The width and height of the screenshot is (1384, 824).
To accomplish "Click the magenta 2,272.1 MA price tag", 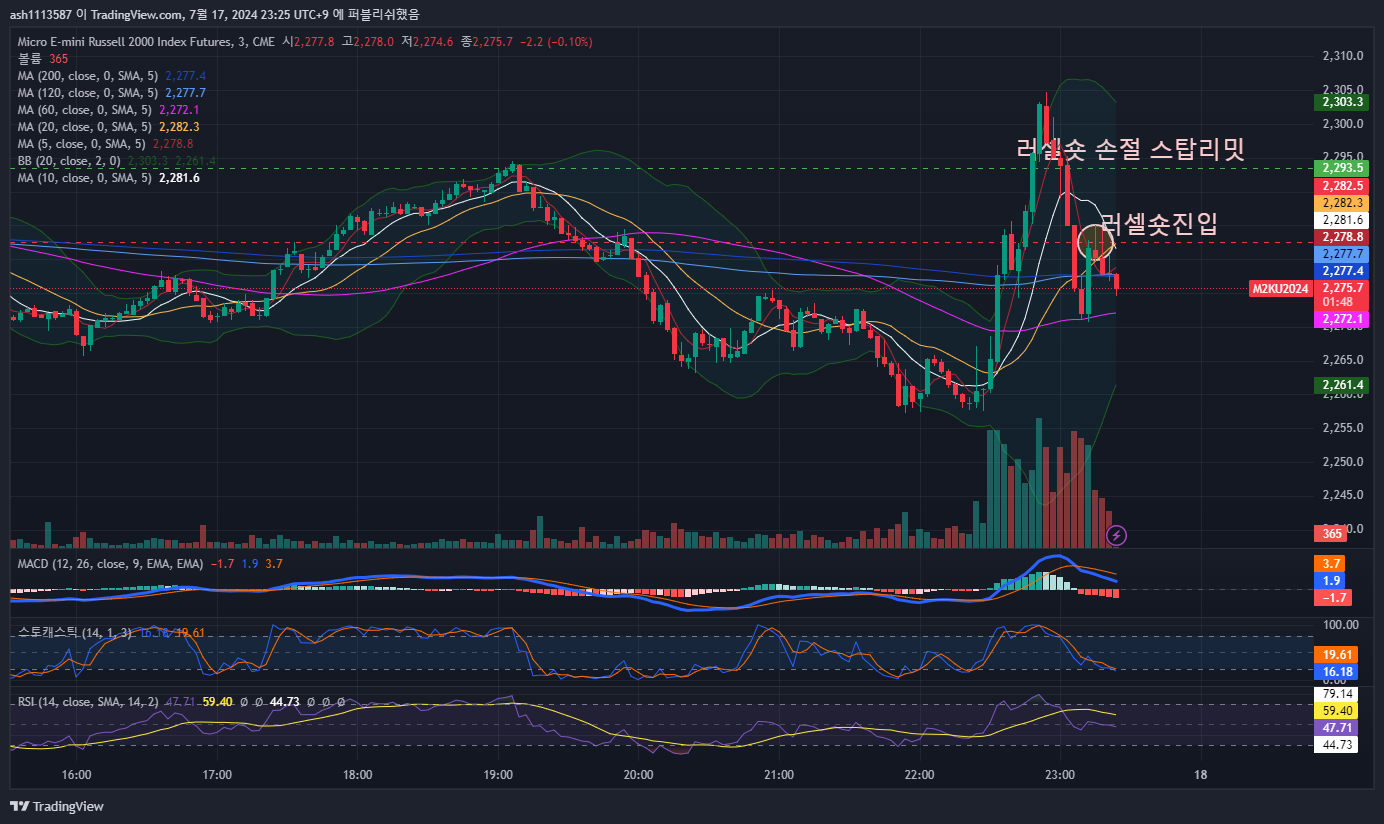I will [x=1341, y=319].
